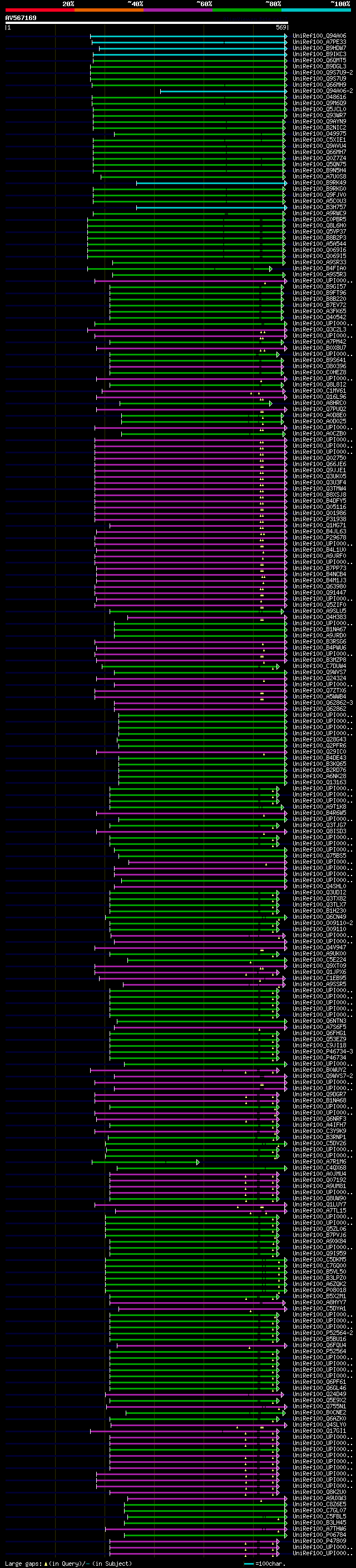This screenshot has width=356, height=1568.
Task: Open hit UniRef100_C5DKM5
Action: (319, 1260)
